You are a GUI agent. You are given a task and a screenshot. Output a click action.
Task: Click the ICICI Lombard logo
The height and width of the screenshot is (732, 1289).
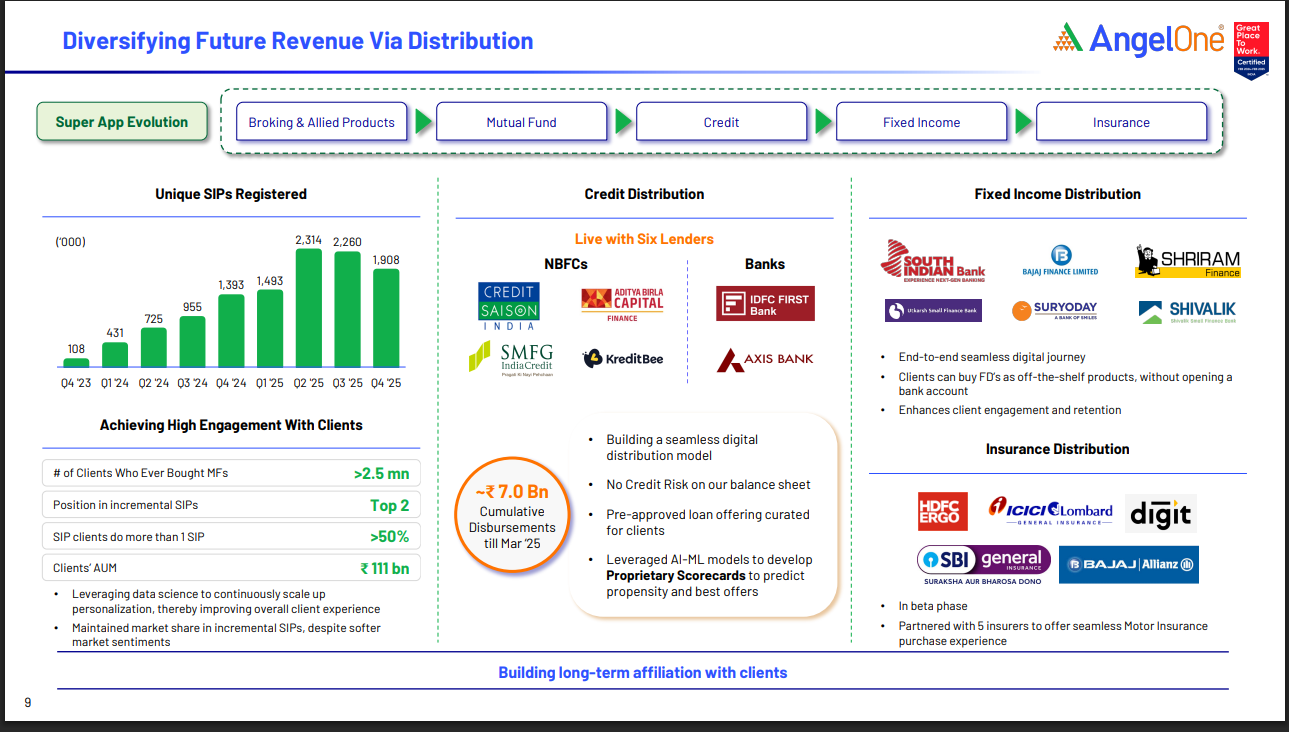click(1050, 512)
